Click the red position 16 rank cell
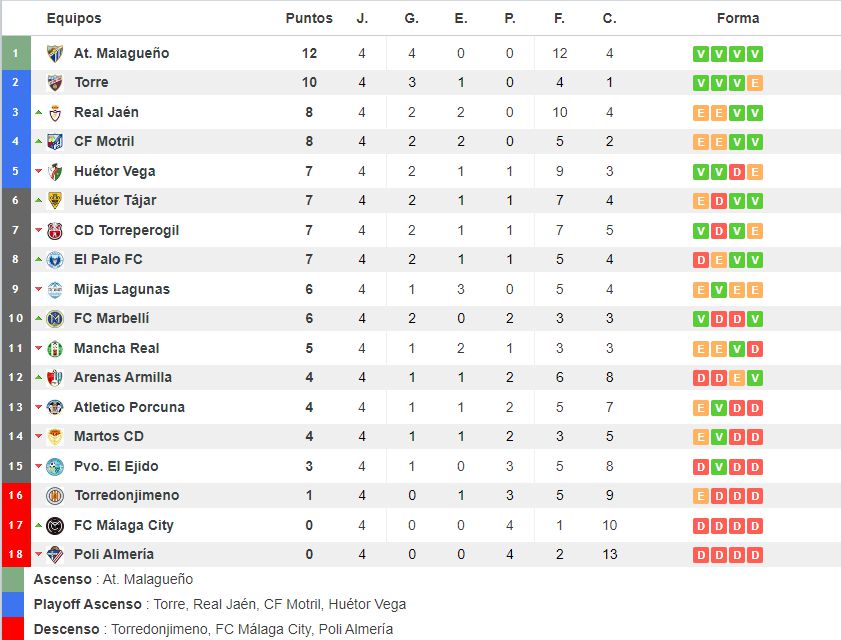 (x=16, y=495)
